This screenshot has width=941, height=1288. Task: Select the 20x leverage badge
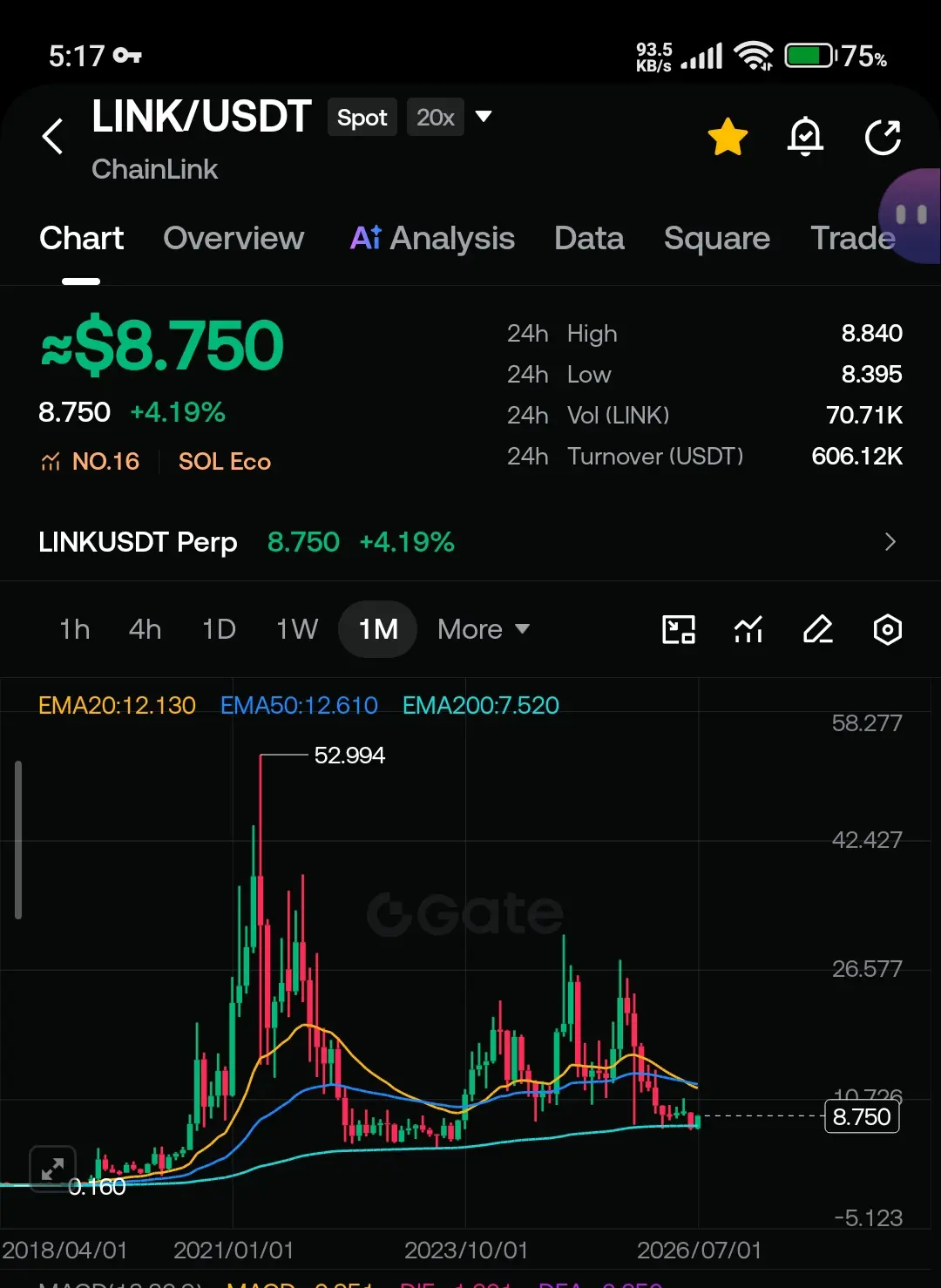point(435,117)
